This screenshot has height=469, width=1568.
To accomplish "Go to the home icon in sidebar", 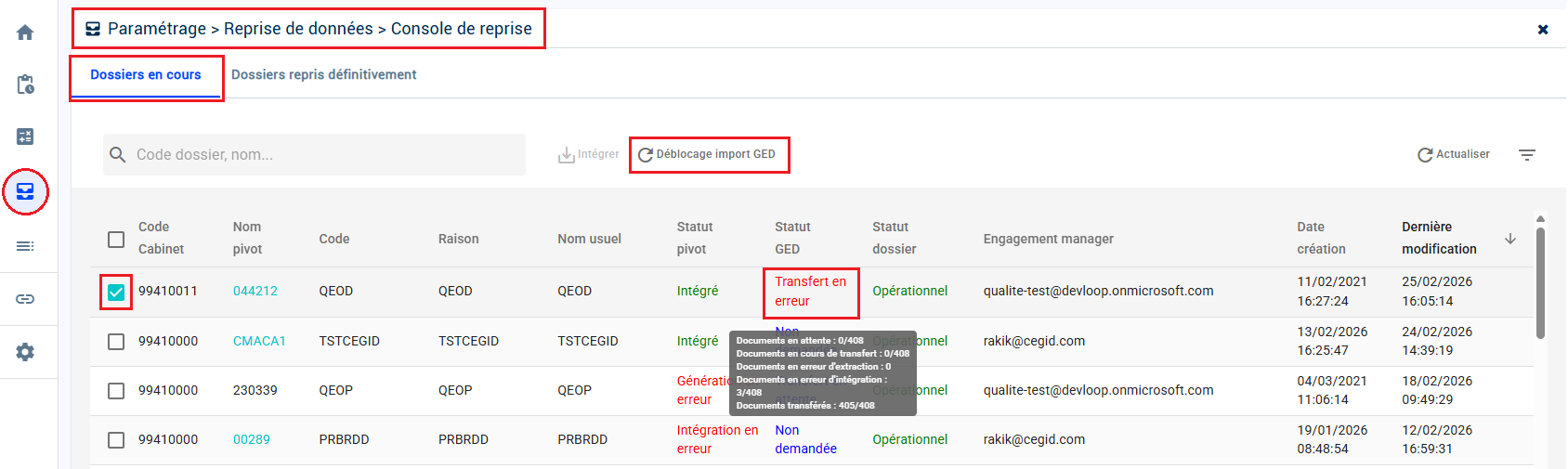I will pyautogui.click(x=25, y=33).
